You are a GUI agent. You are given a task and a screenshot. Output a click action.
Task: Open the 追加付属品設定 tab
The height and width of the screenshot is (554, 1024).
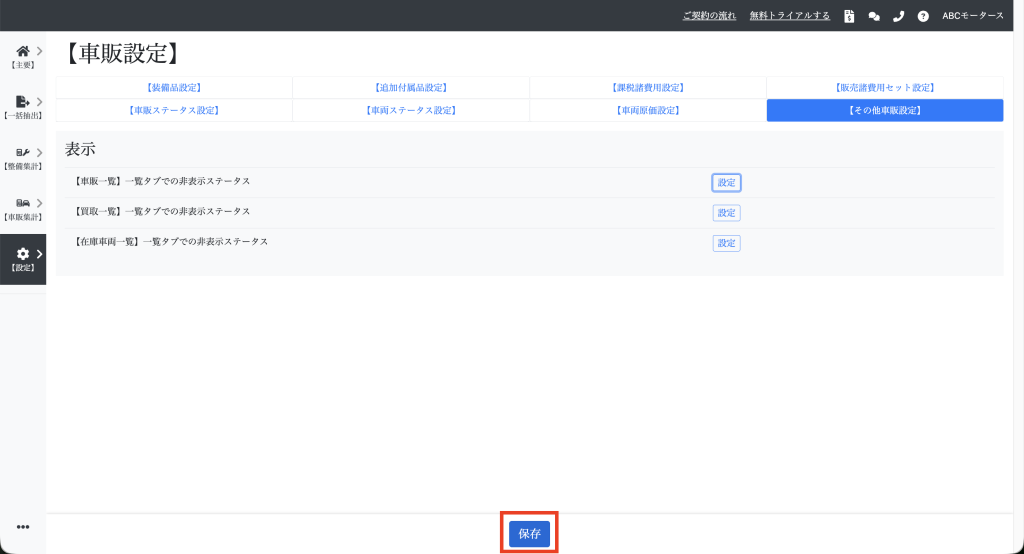tap(411, 88)
